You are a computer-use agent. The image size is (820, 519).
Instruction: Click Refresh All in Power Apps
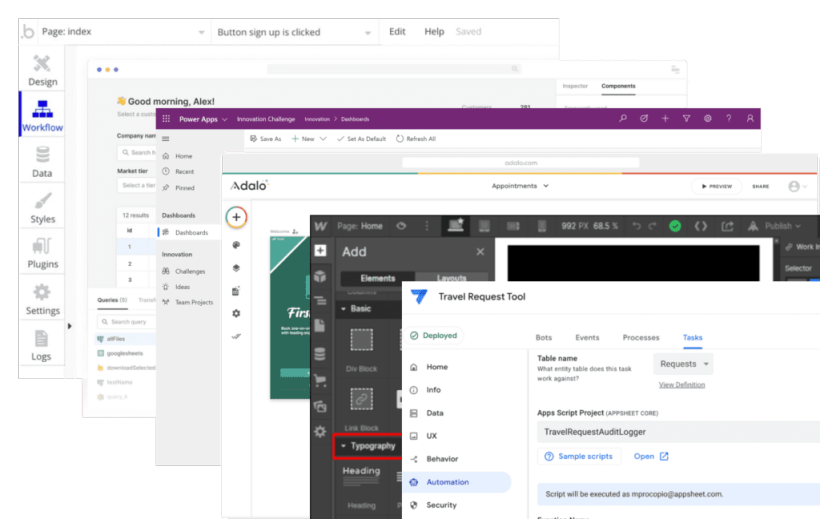pyautogui.click(x=416, y=139)
